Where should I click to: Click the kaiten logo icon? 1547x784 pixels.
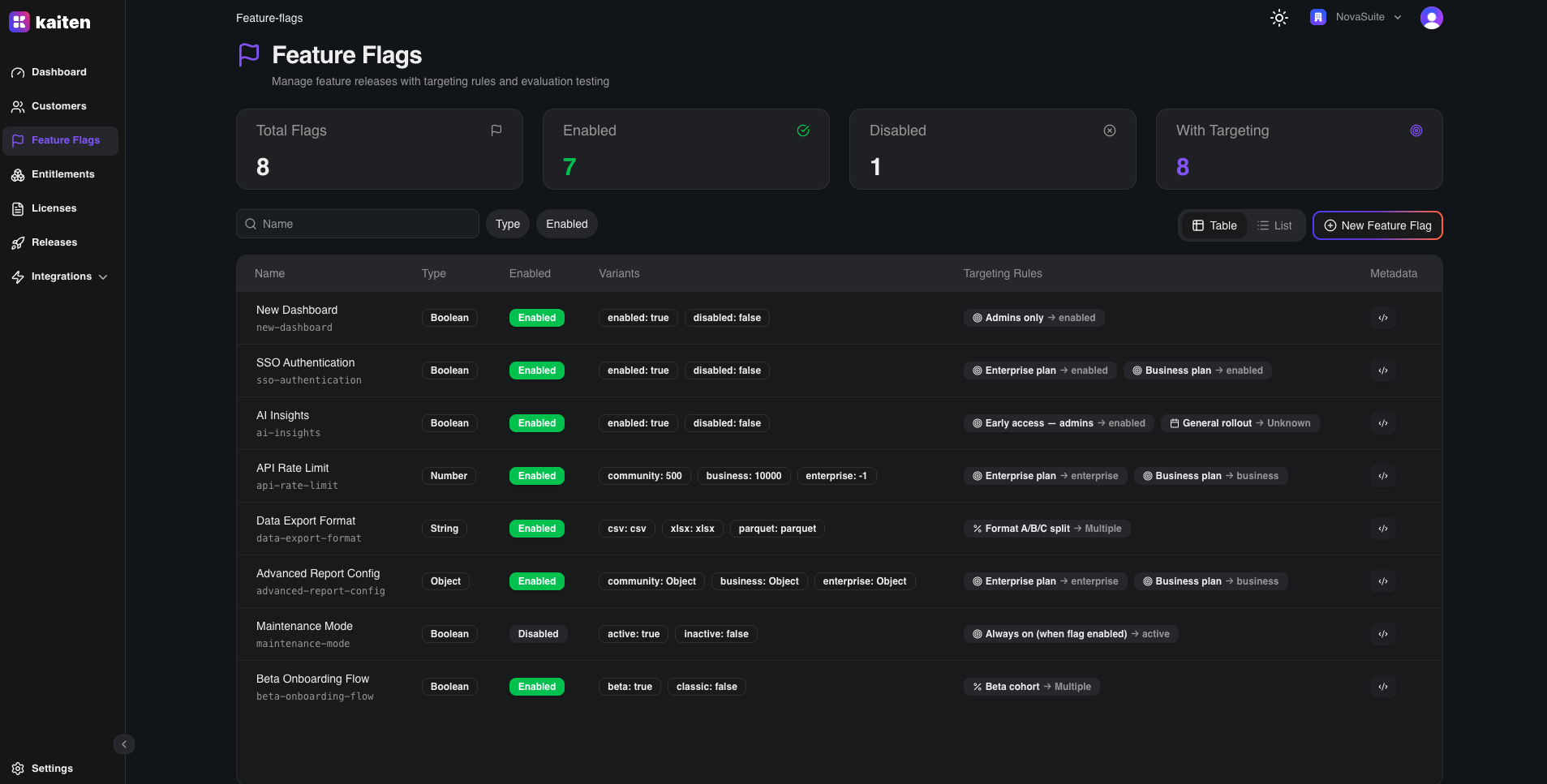click(19, 22)
